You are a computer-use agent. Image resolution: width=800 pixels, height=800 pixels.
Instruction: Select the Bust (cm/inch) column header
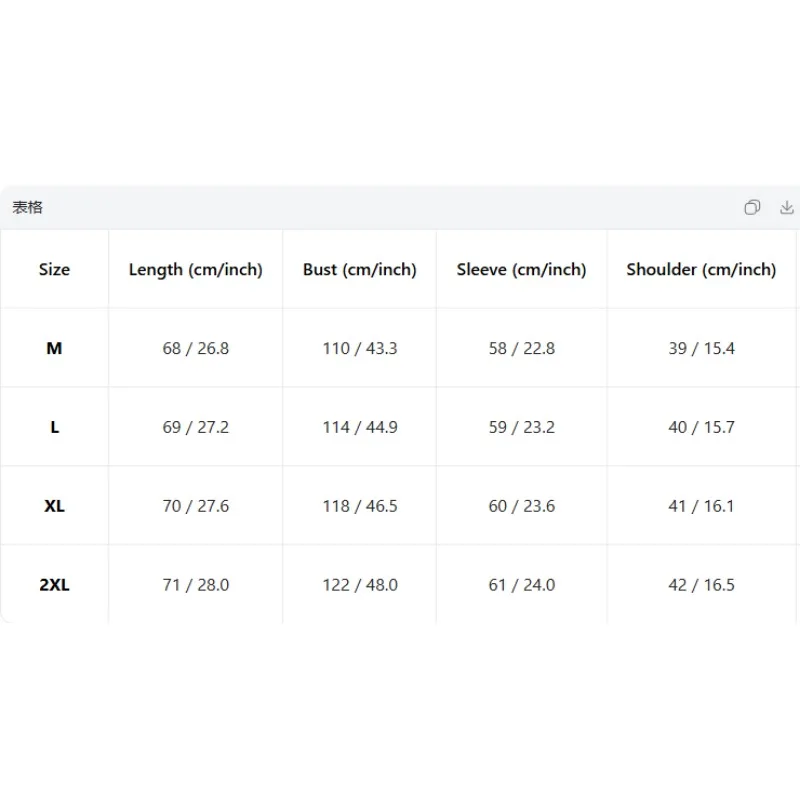(x=360, y=269)
